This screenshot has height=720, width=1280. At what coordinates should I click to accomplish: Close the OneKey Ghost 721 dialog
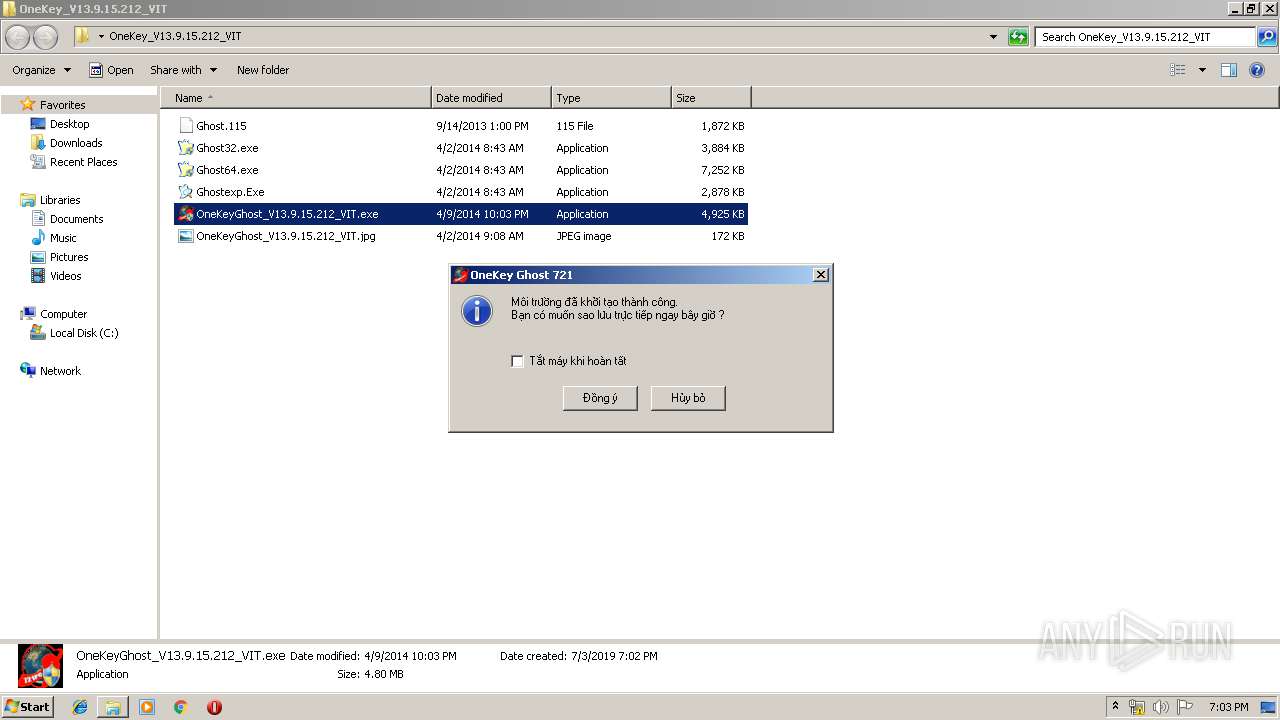[x=820, y=275]
